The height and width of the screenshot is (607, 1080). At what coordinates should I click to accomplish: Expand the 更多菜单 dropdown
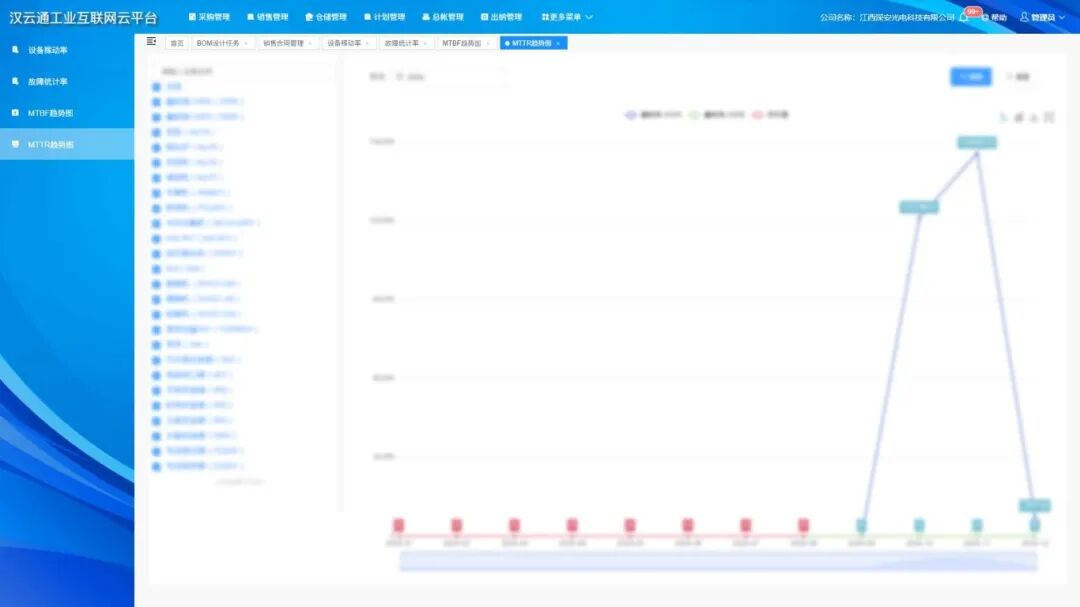tap(567, 17)
